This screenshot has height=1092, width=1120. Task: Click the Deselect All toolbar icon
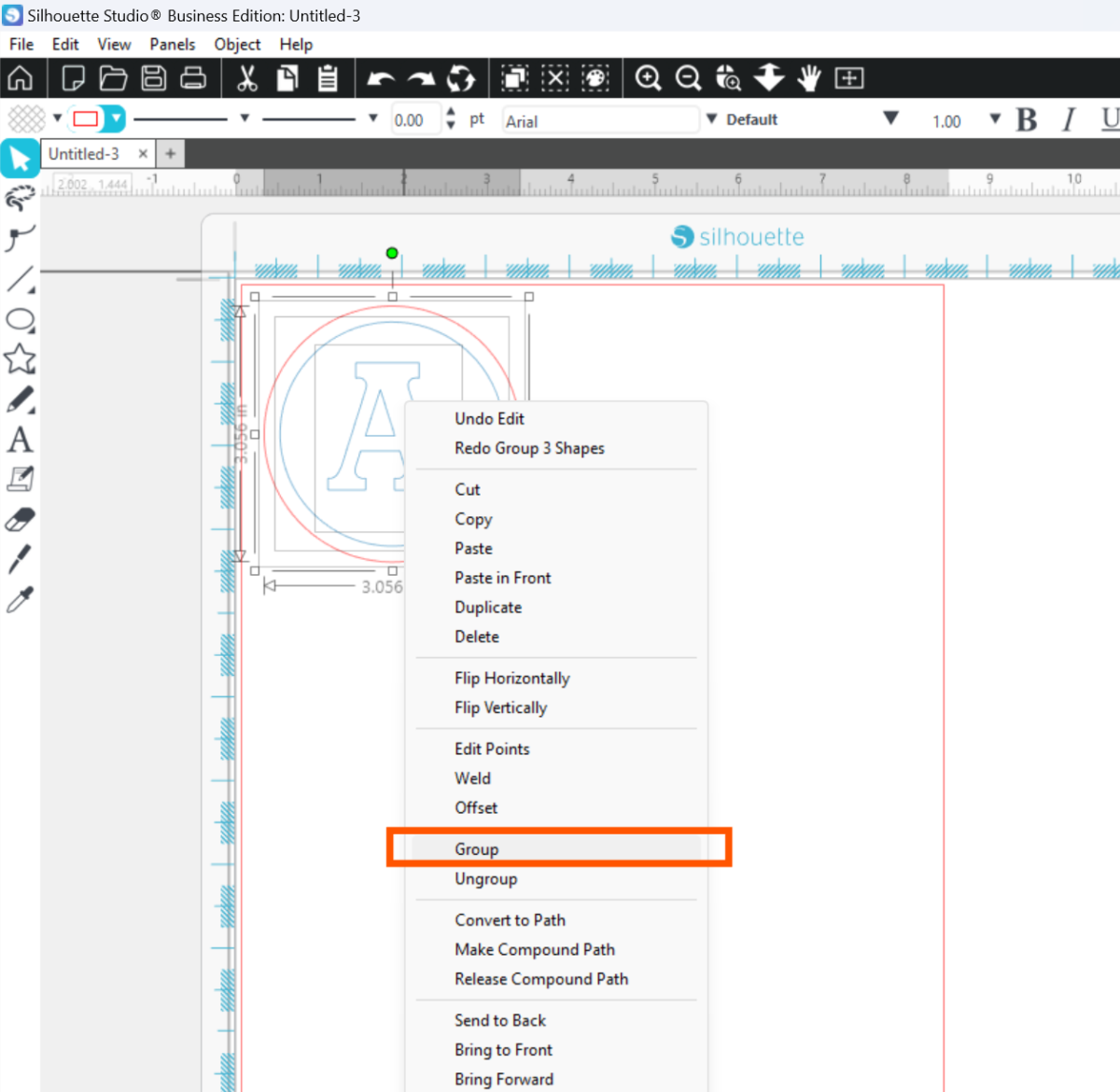tap(555, 78)
